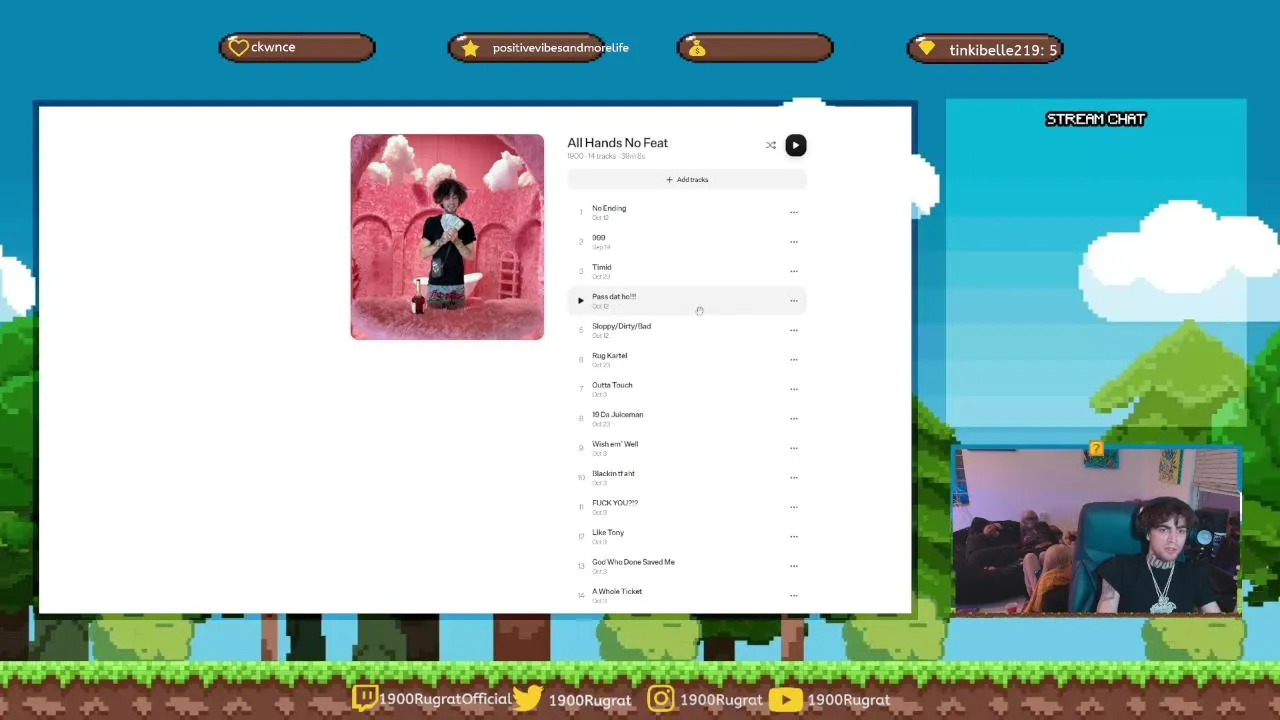Open more options for track 999
The width and height of the screenshot is (1280, 720).
click(x=794, y=241)
